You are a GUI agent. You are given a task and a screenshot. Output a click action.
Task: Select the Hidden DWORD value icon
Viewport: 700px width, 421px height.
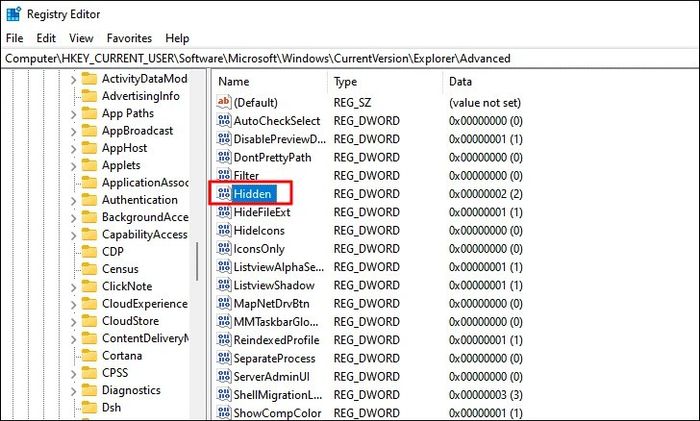pos(224,193)
